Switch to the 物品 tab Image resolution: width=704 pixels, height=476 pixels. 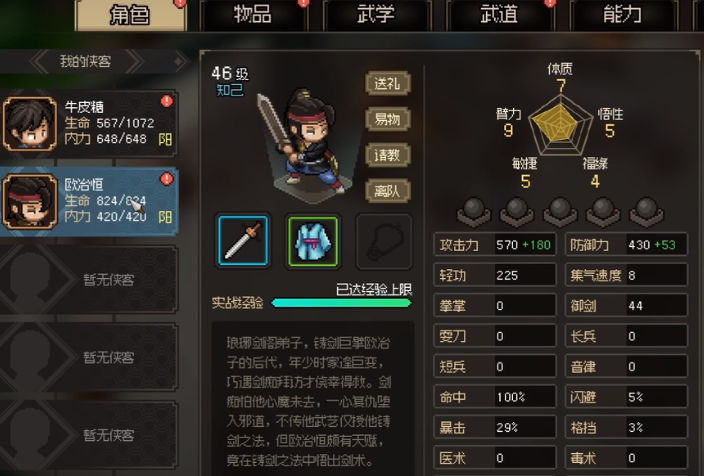point(253,14)
